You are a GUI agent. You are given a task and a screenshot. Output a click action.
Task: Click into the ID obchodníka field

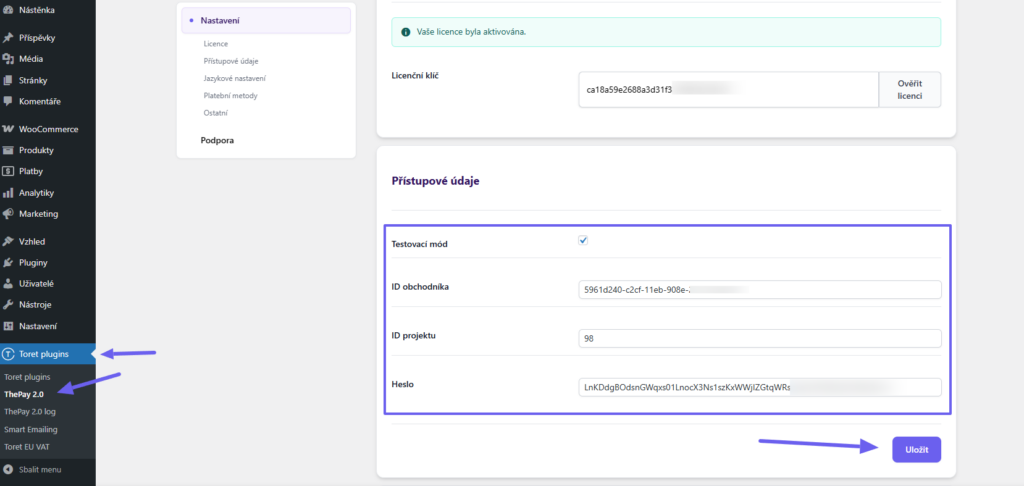pyautogui.click(x=760, y=289)
